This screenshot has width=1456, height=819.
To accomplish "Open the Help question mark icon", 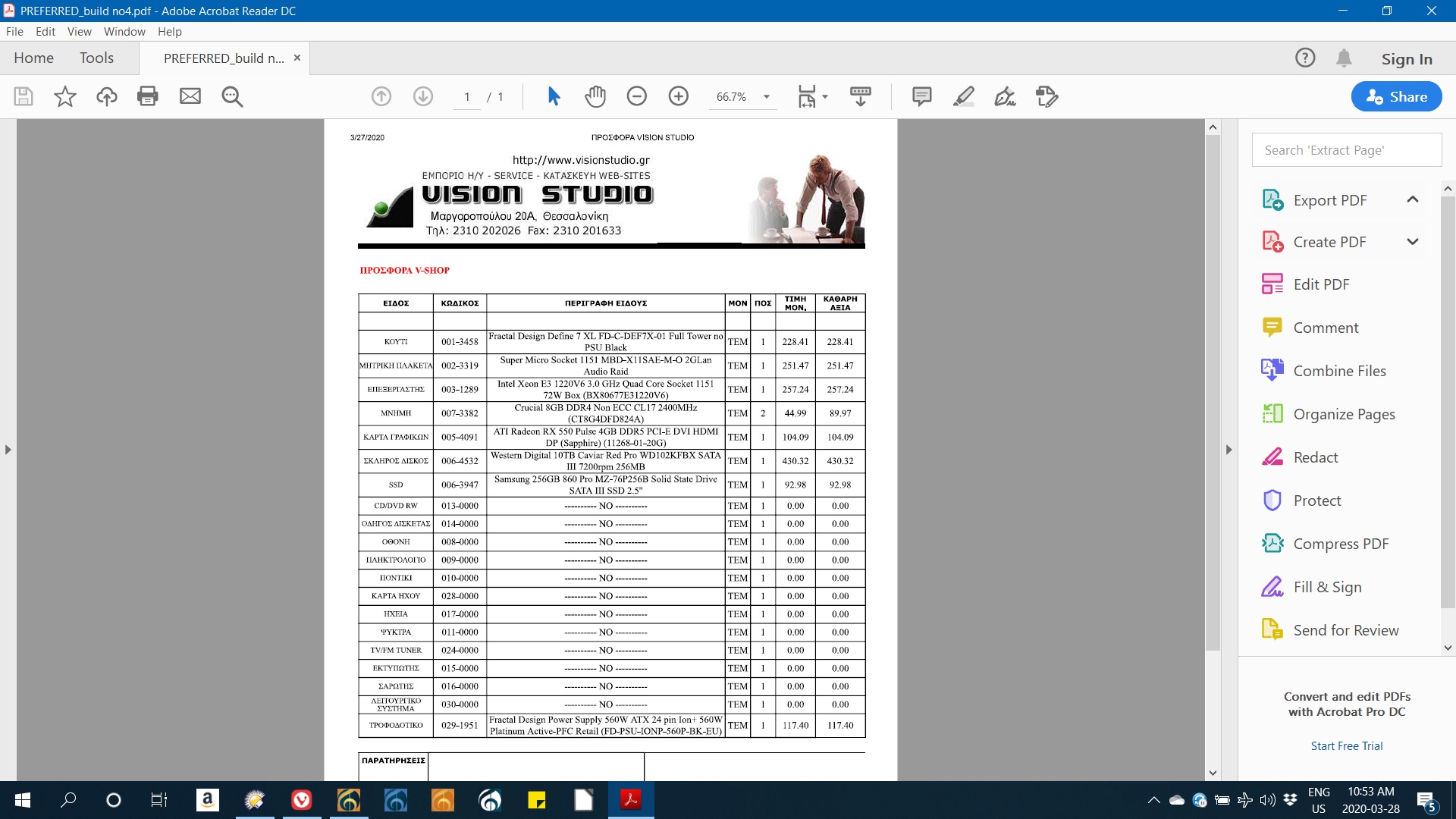I will point(1305,58).
